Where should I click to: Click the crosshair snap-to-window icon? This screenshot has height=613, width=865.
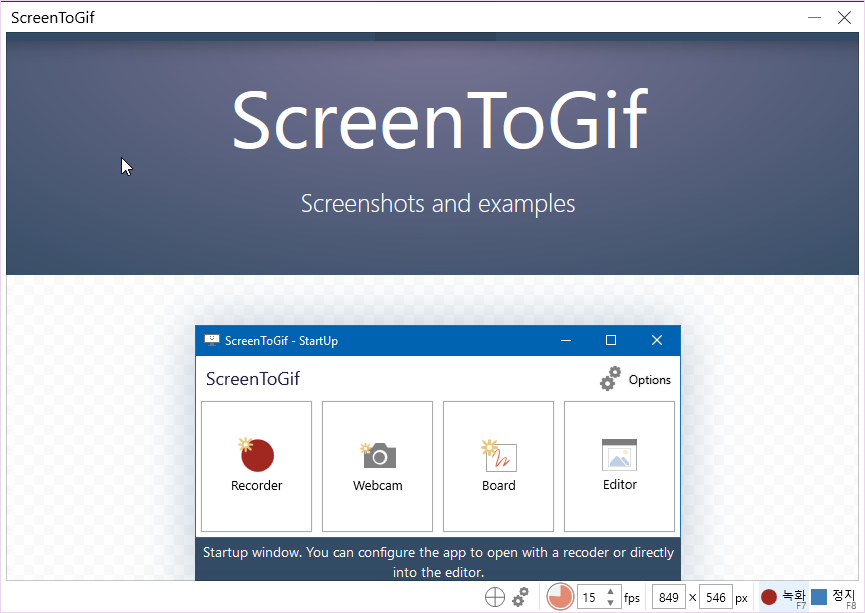click(x=495, y=597)
